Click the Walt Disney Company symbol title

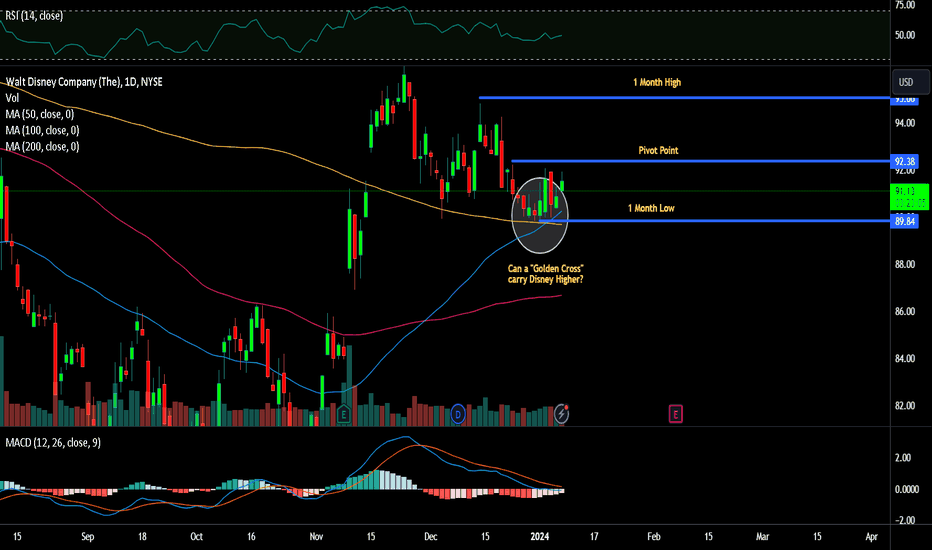84,82
